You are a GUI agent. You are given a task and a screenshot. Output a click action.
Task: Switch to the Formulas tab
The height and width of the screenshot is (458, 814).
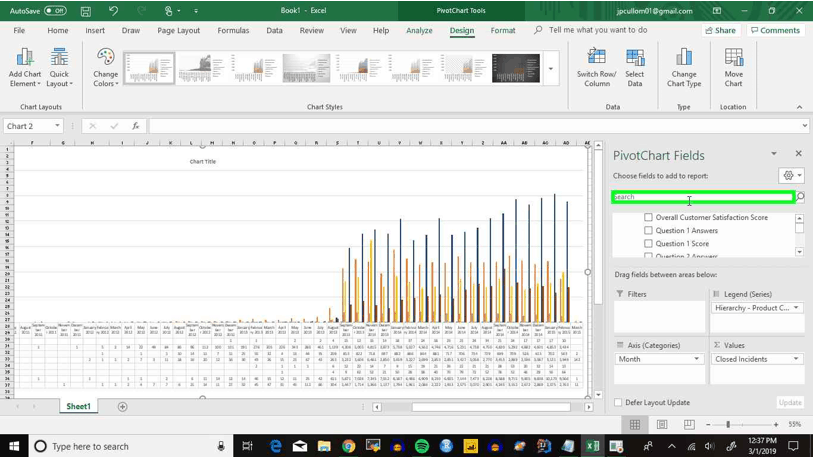(233, 31)
